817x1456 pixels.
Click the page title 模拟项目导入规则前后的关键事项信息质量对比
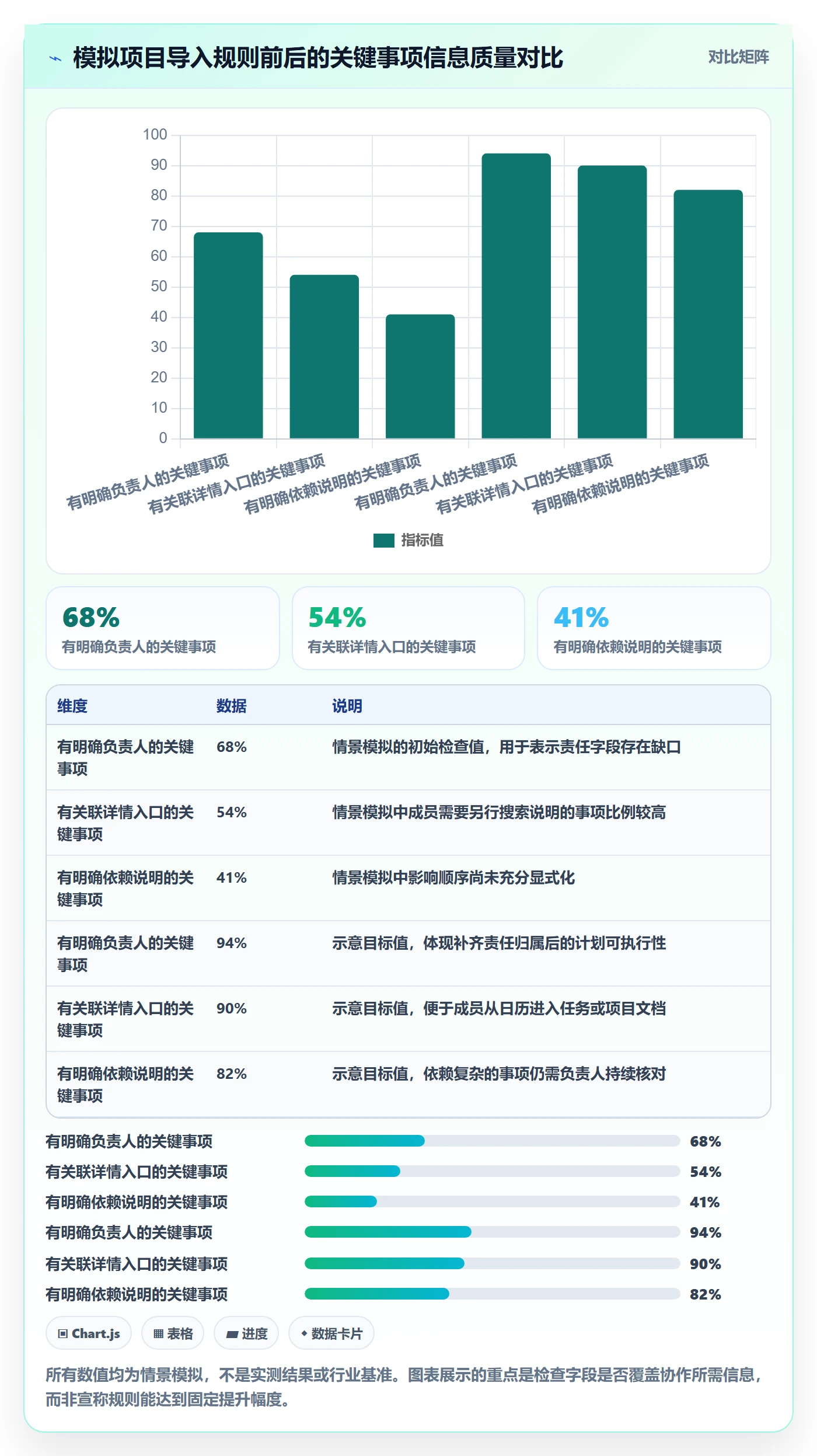click(x=318, y=58)
